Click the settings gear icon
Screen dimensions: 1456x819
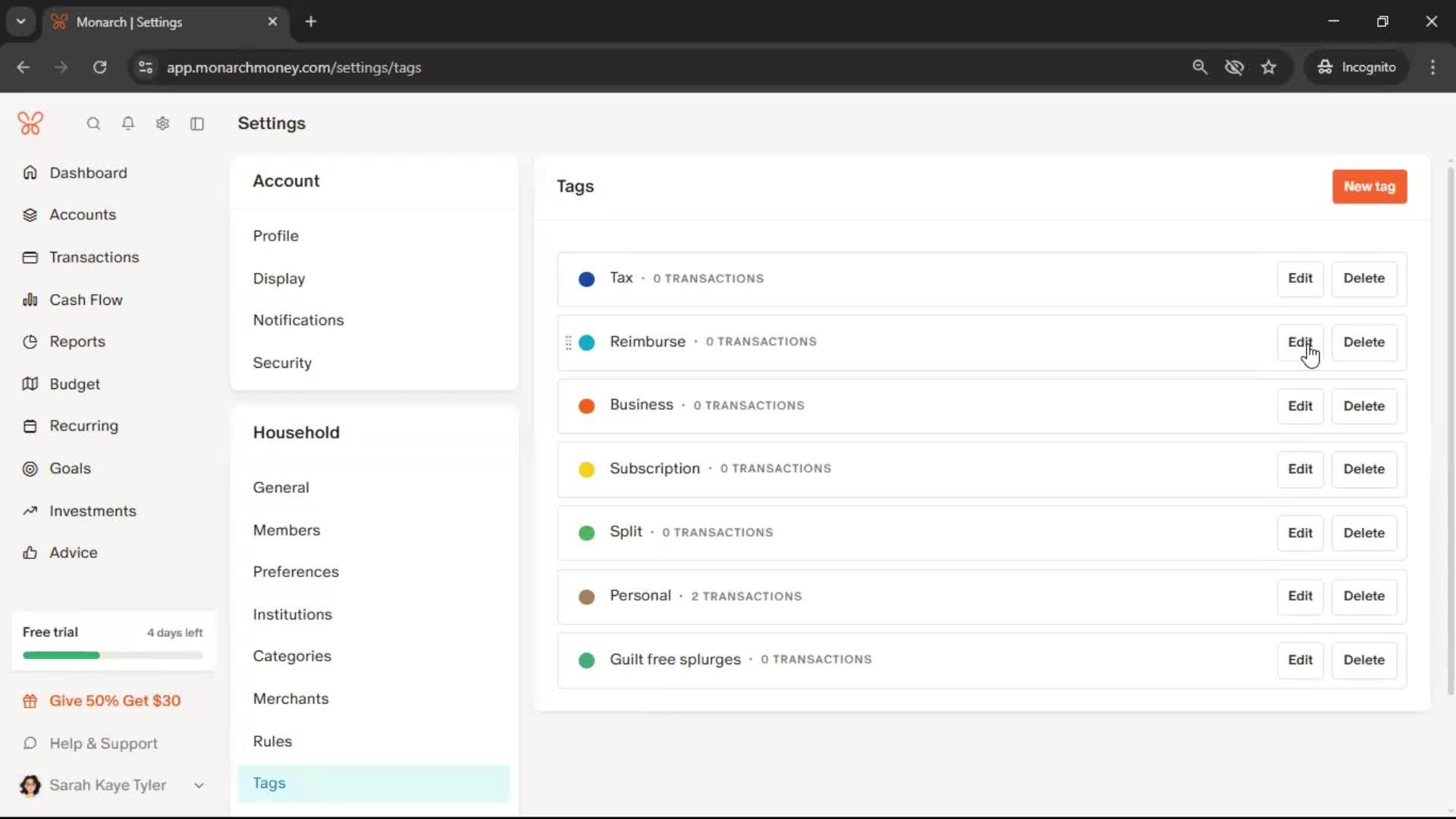click(162, 124)
